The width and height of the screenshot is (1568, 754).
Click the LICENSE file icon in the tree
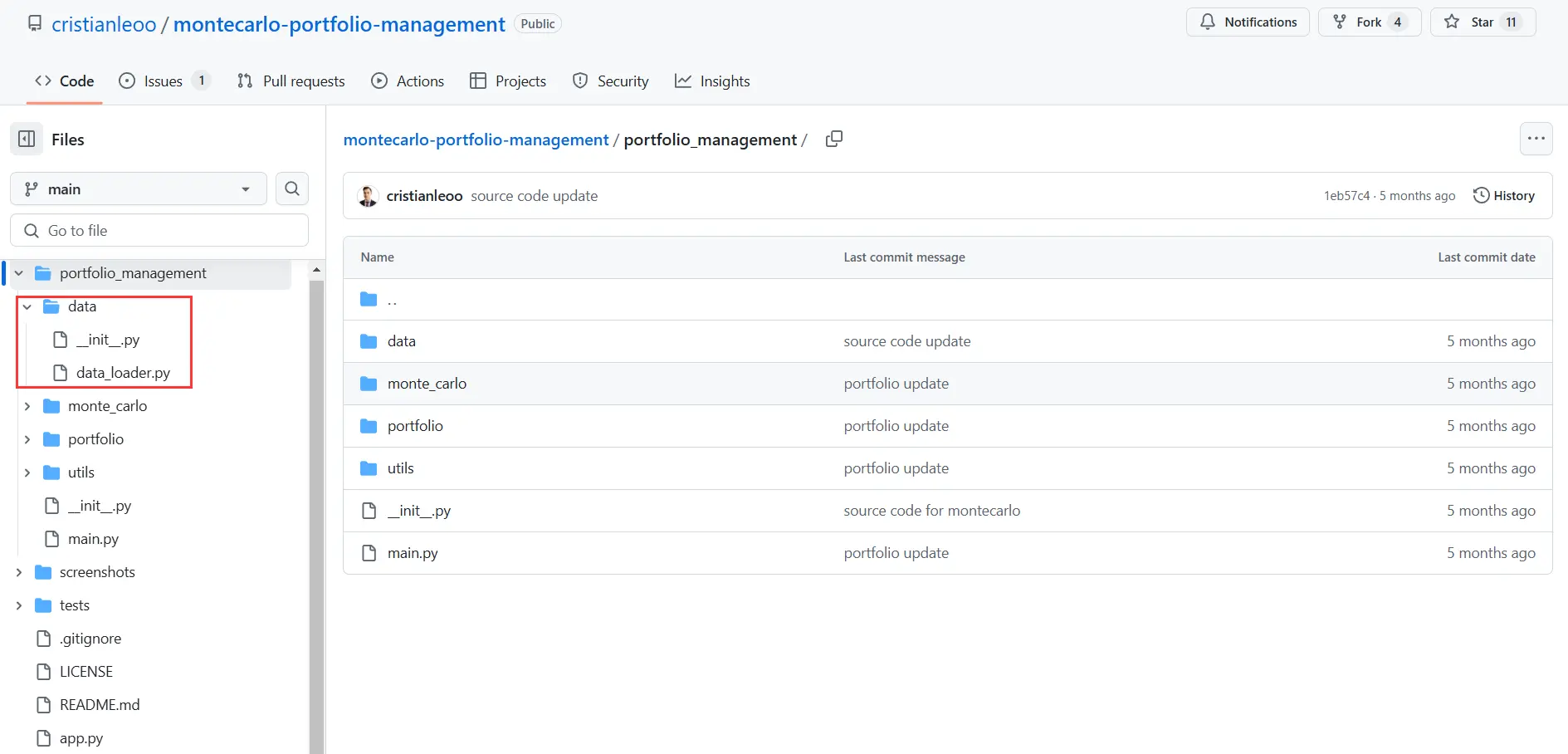(x=44, y=672)
